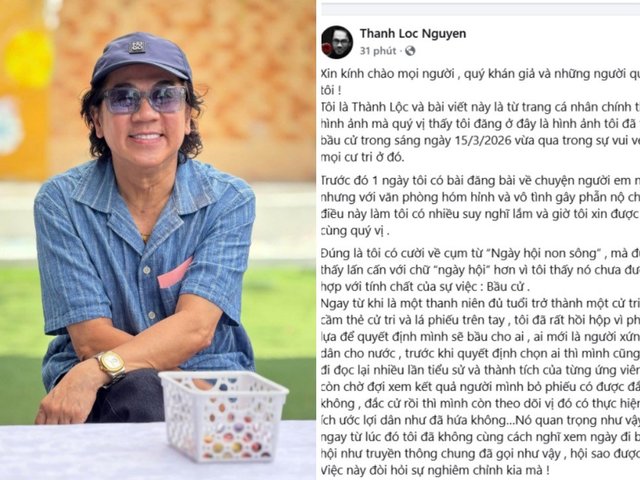Click the globe public-privacy icon
The width and height of the screenshot is (640, 480).
(410, 51)
